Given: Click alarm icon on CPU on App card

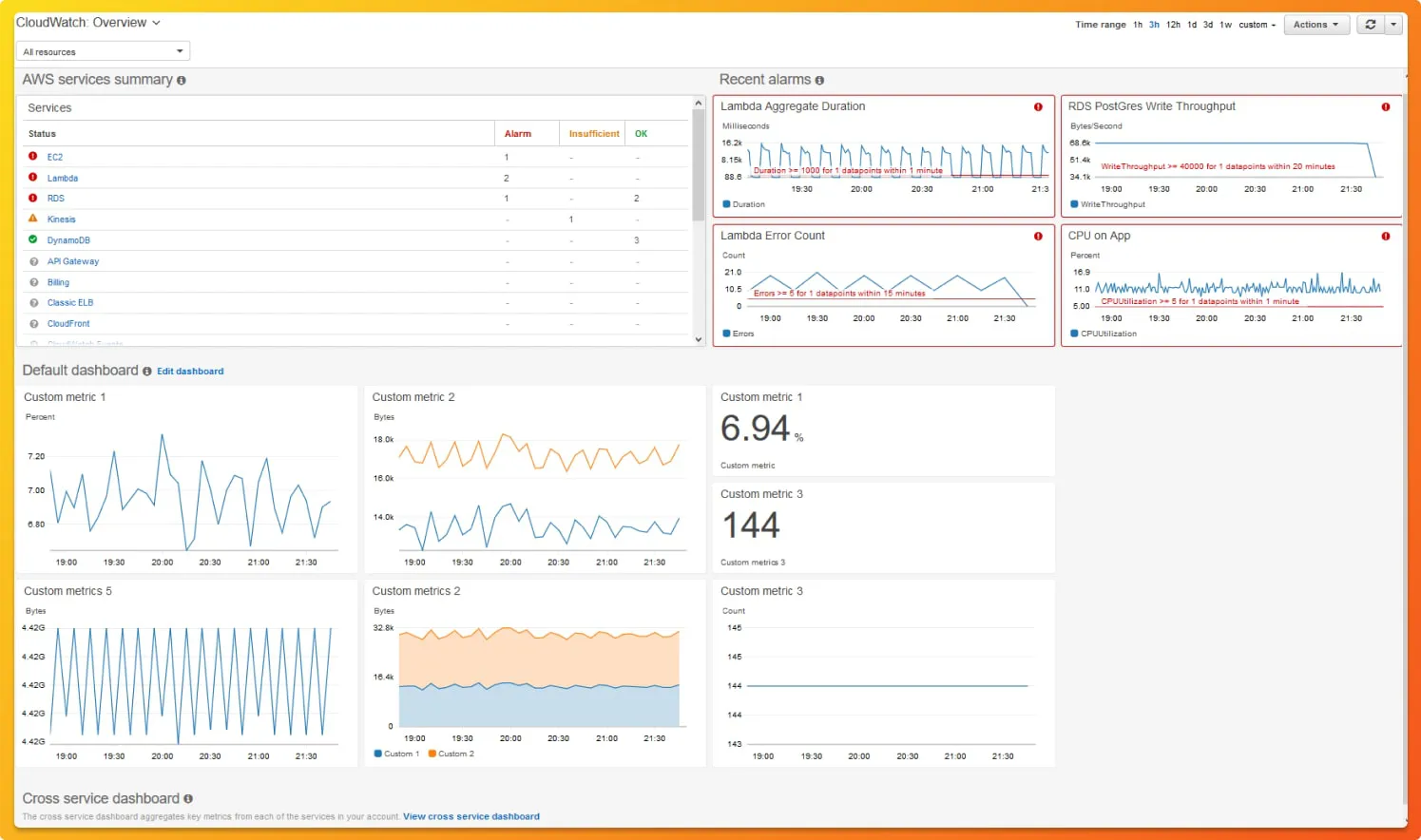Looking at the screenshot, I should coord(1386,236).
